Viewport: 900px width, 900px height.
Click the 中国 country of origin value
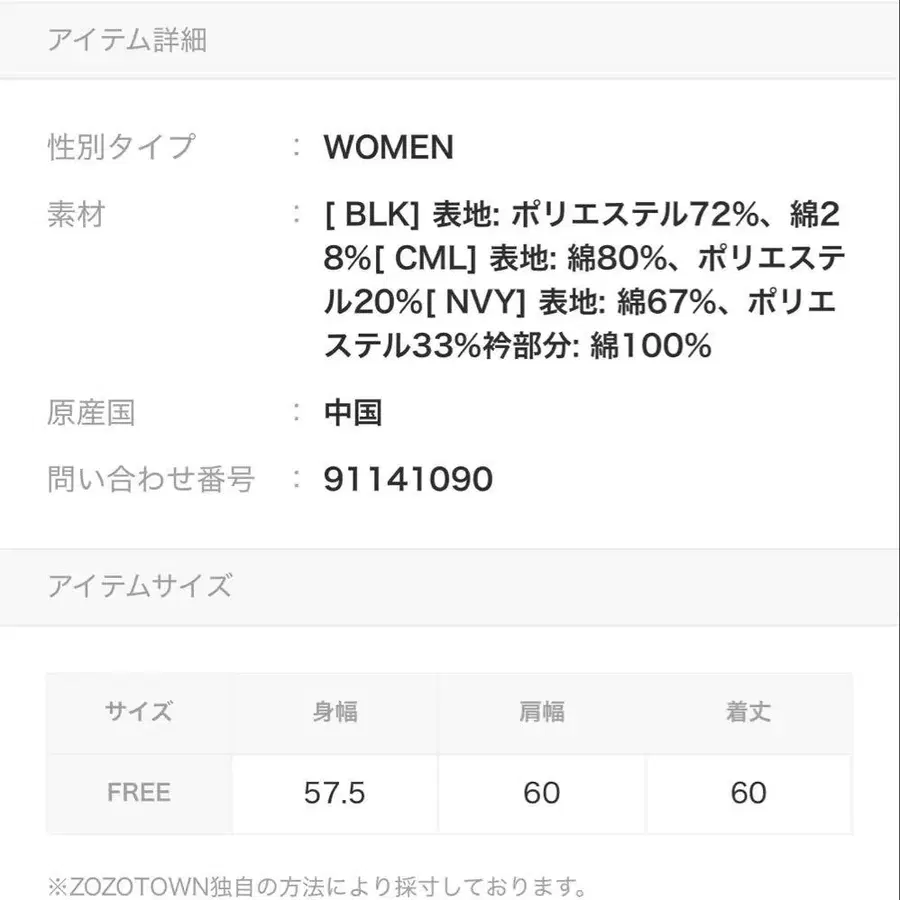(x=353, y=412)
